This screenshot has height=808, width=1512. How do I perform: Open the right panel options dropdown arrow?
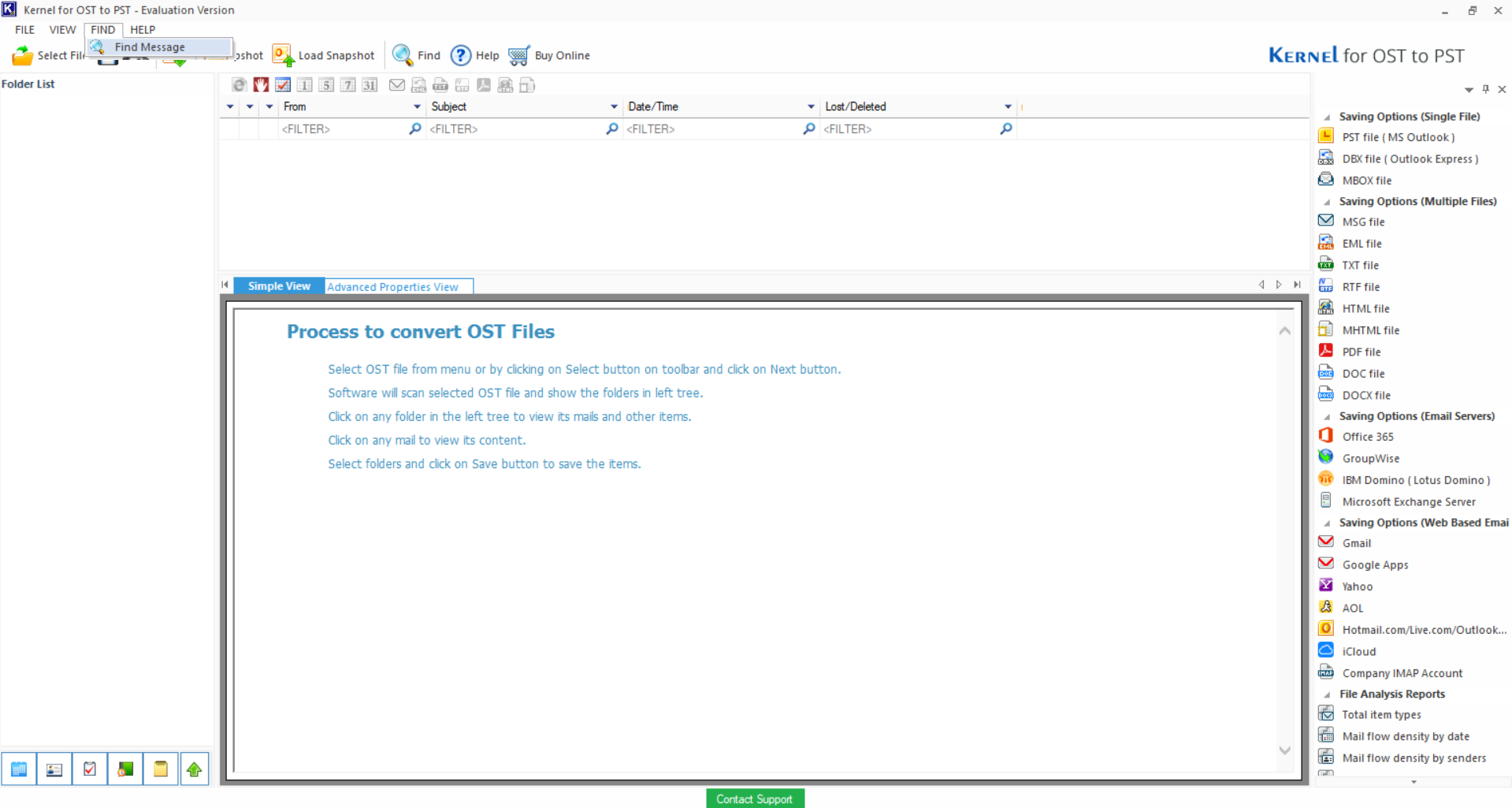pyautogui.click(x=1469, y=90)
